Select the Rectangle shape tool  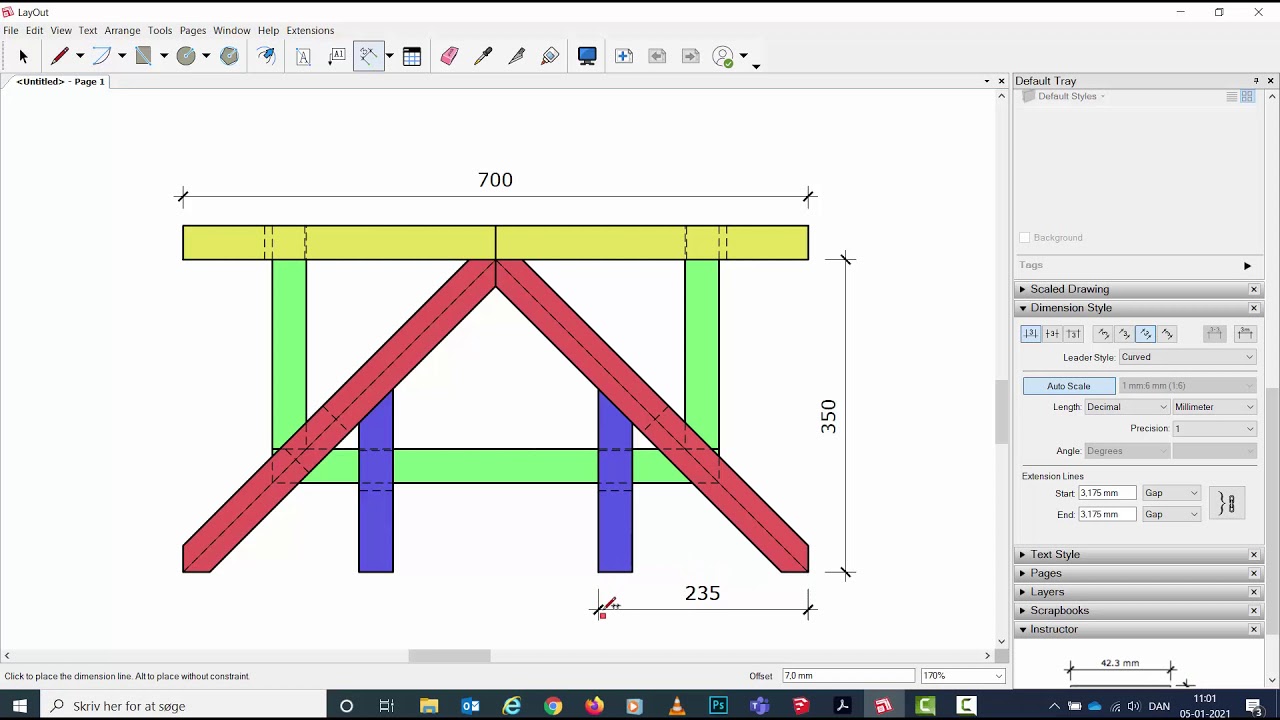pos(144,57)
